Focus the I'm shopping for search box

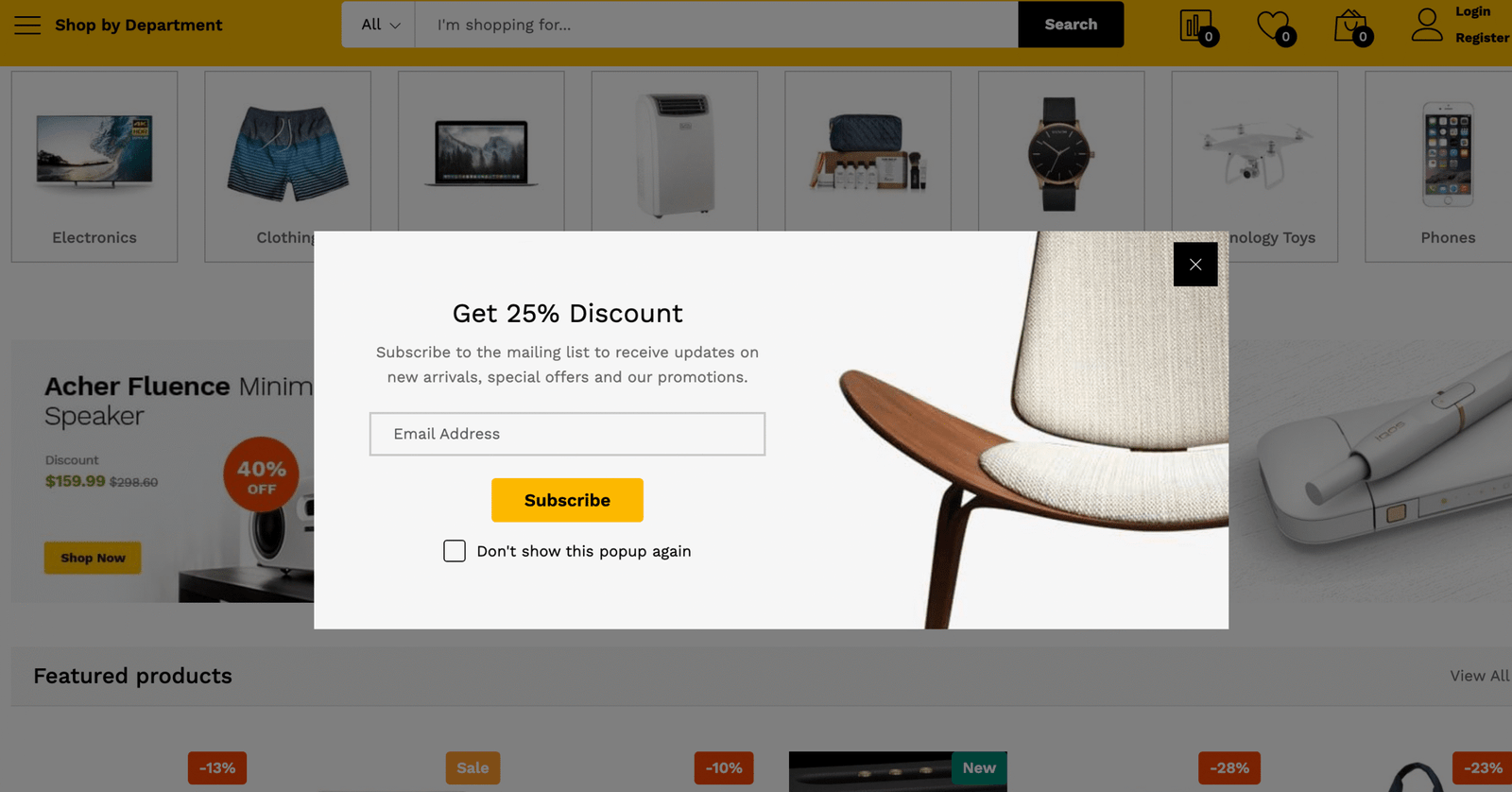716,25
